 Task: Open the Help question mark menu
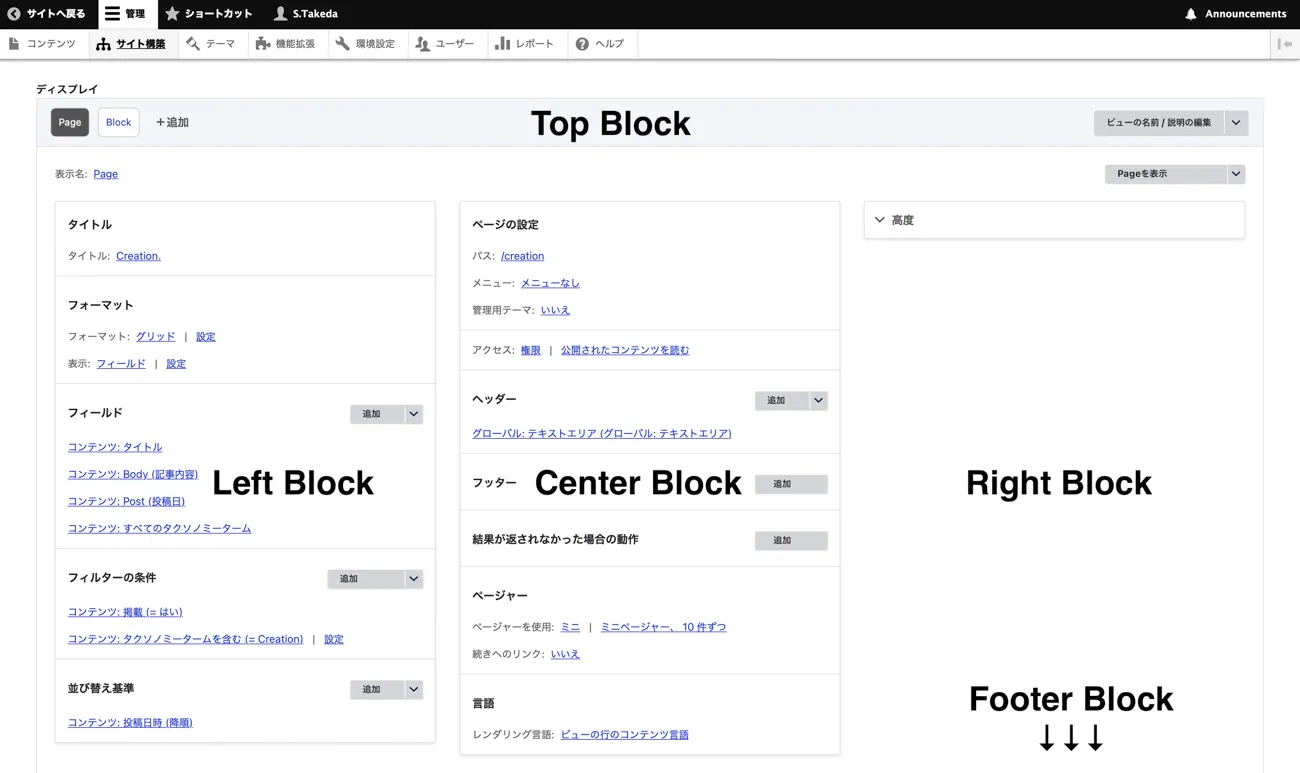[582, 44]
